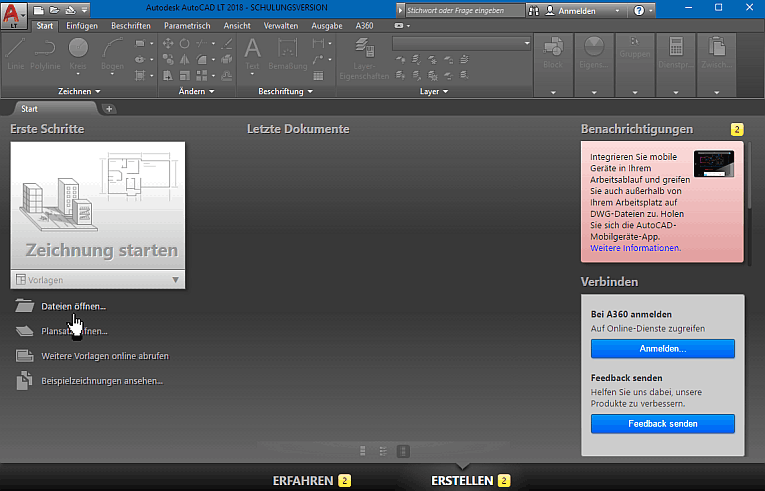
Task: Click the large Text tool icon
Action: tap(252, 48)
